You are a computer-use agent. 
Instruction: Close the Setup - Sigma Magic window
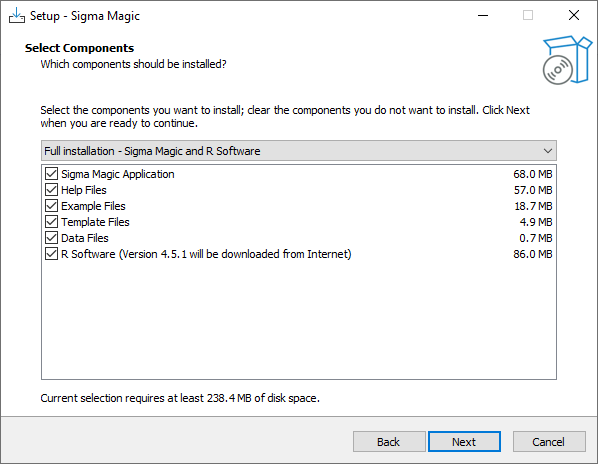tap(574, 16)
